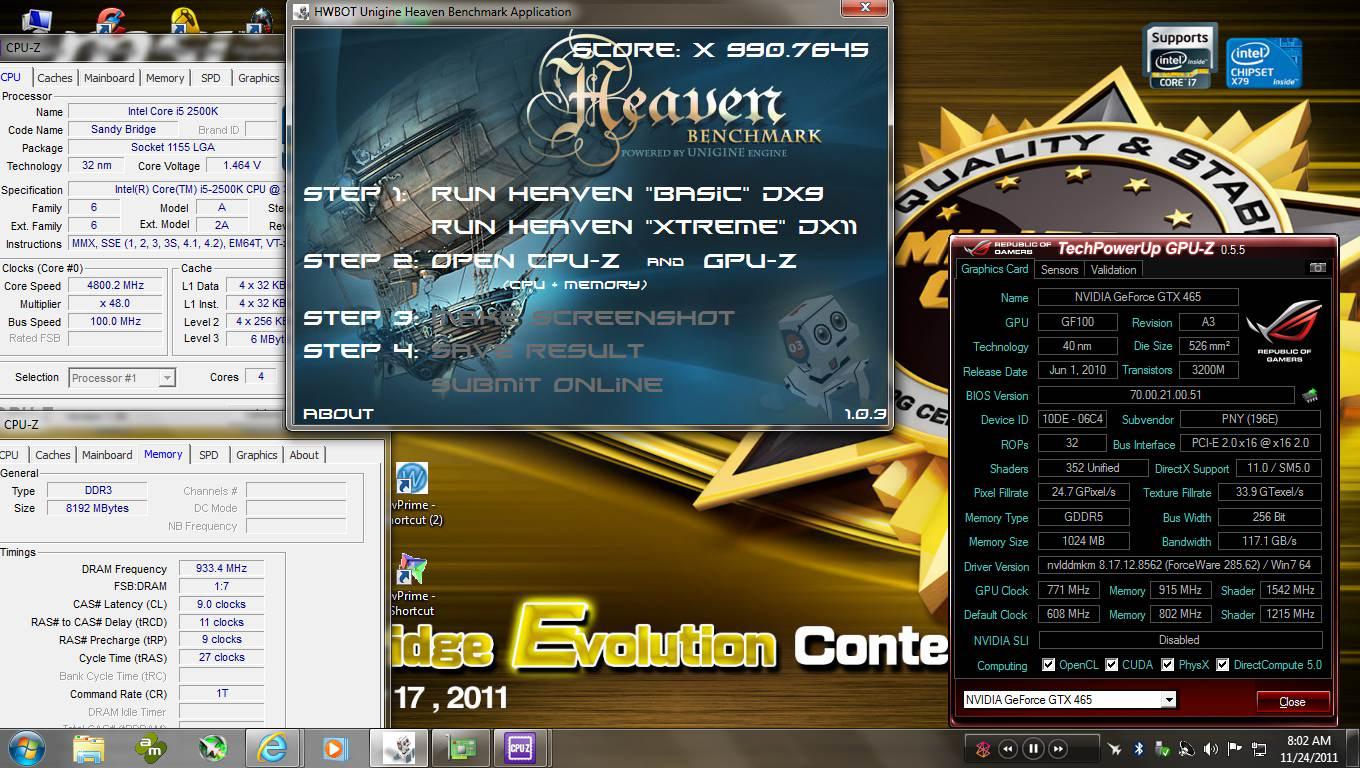The image size is (1360, 768).
Task: Click the green X taskbar icon
Action: tap(212, 748)
